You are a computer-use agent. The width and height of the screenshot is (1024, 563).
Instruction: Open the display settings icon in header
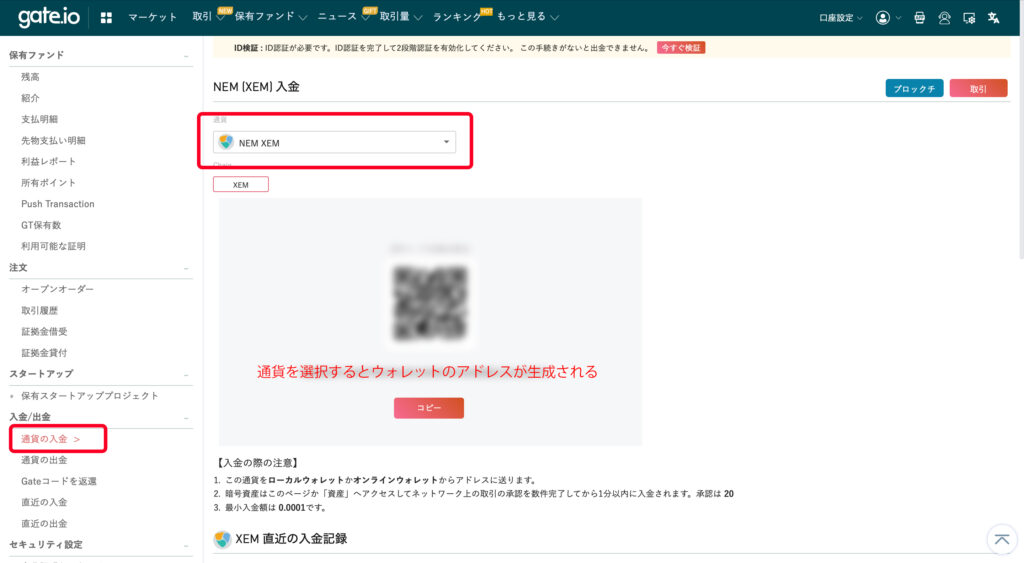(969, 18)
